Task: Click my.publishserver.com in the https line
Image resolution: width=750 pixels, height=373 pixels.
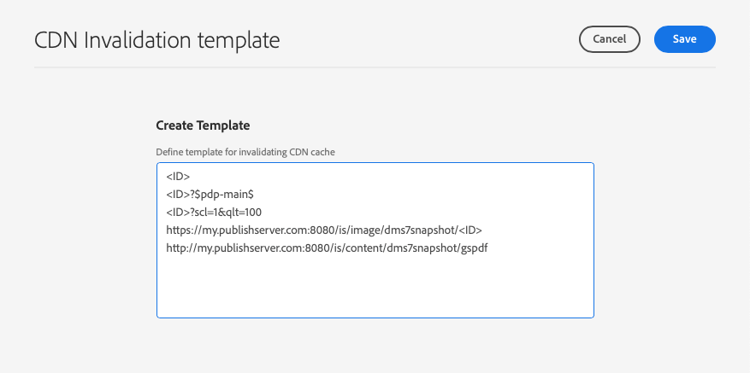Action: point(250,230)
